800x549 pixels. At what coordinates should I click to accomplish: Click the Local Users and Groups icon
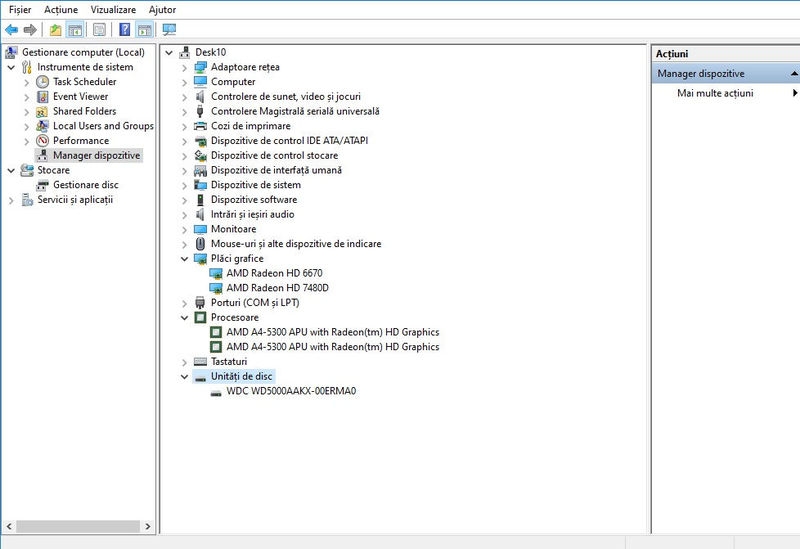tap(42, 126)
